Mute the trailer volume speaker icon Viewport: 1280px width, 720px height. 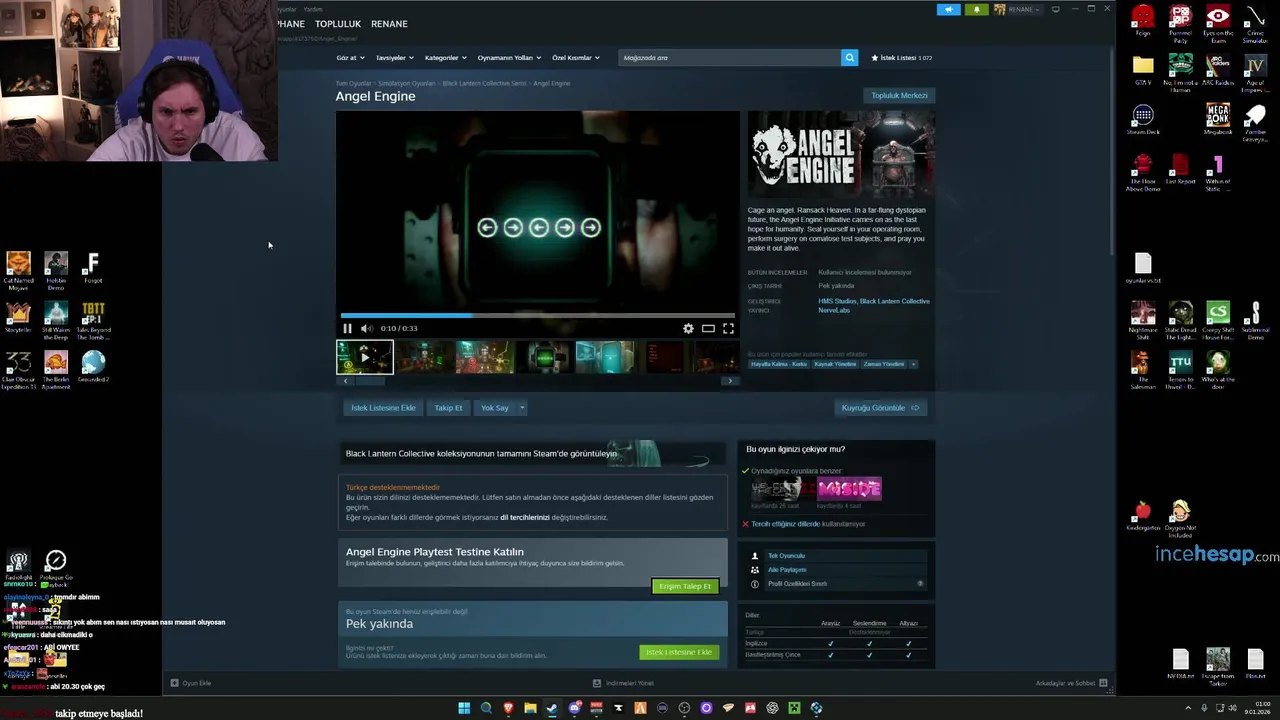click(x=366, y=328)
